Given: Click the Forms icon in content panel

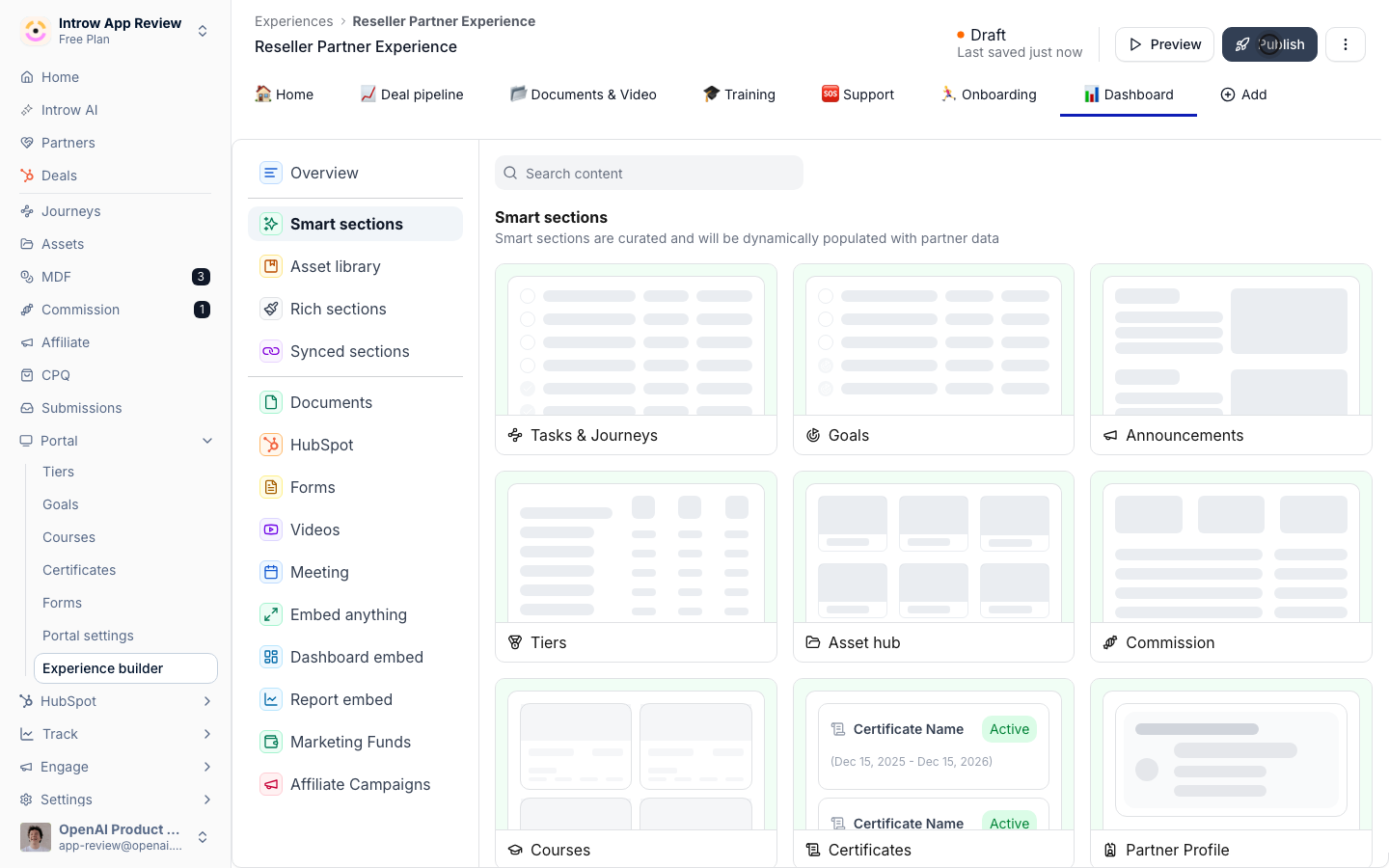Looking at the screenshot, I should coord(271,487).
